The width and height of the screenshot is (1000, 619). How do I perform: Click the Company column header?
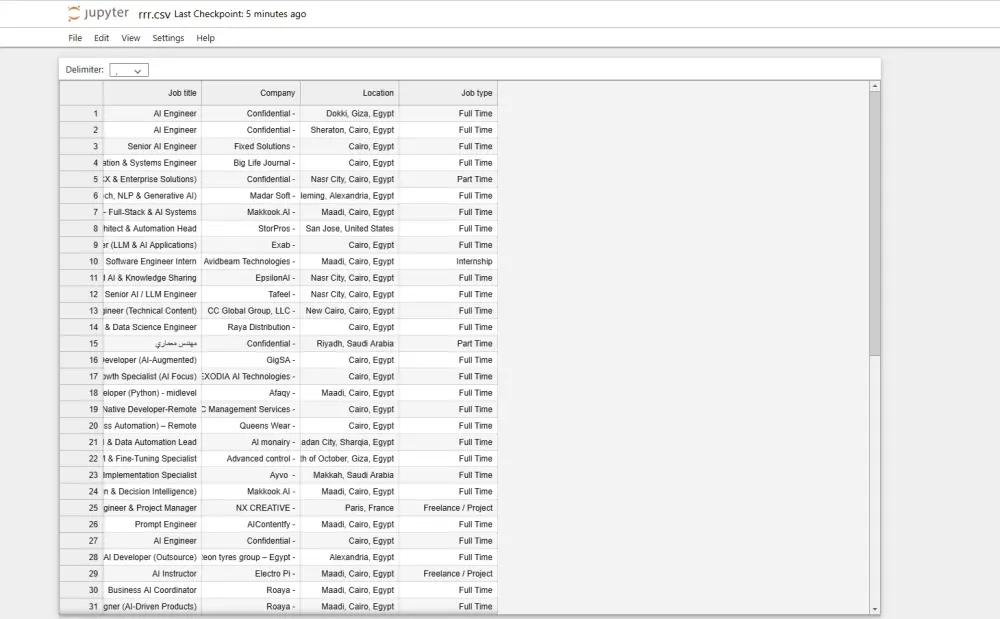(251, 93)
